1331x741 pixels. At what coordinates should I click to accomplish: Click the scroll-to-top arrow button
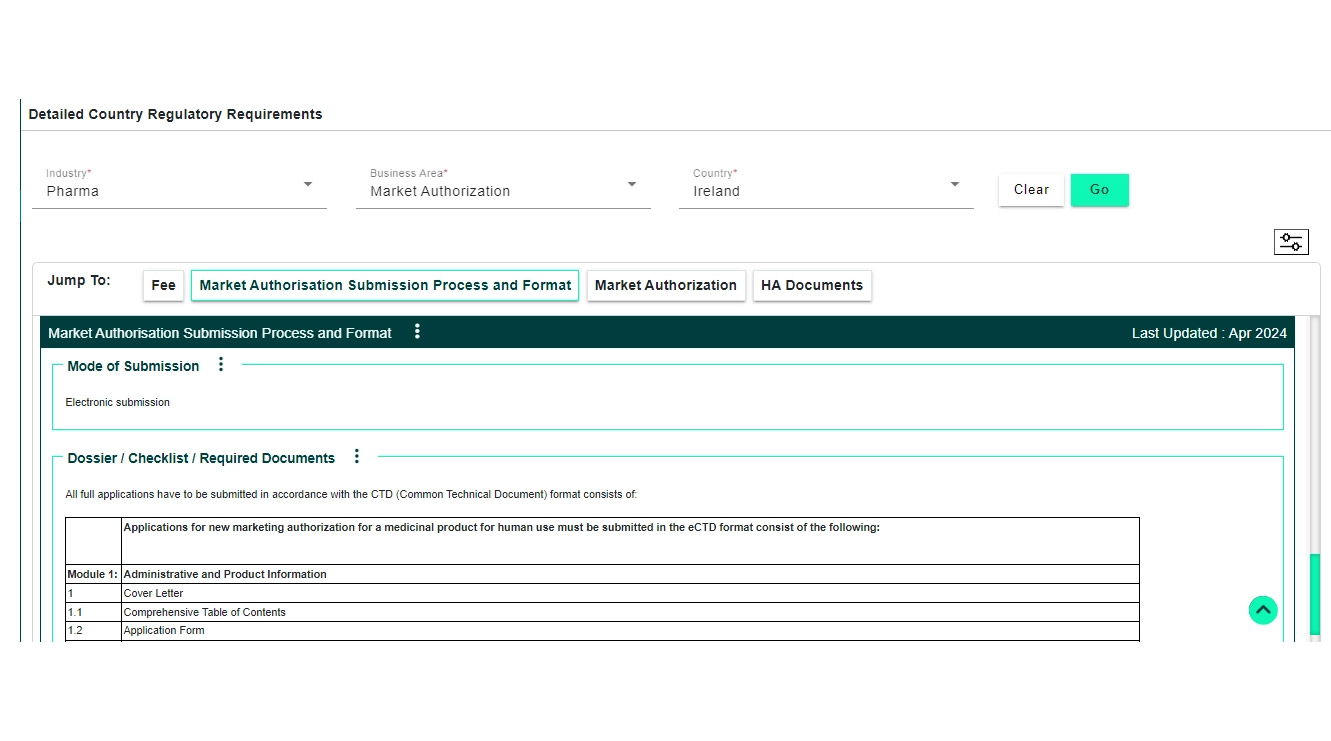pos(1263,610)
